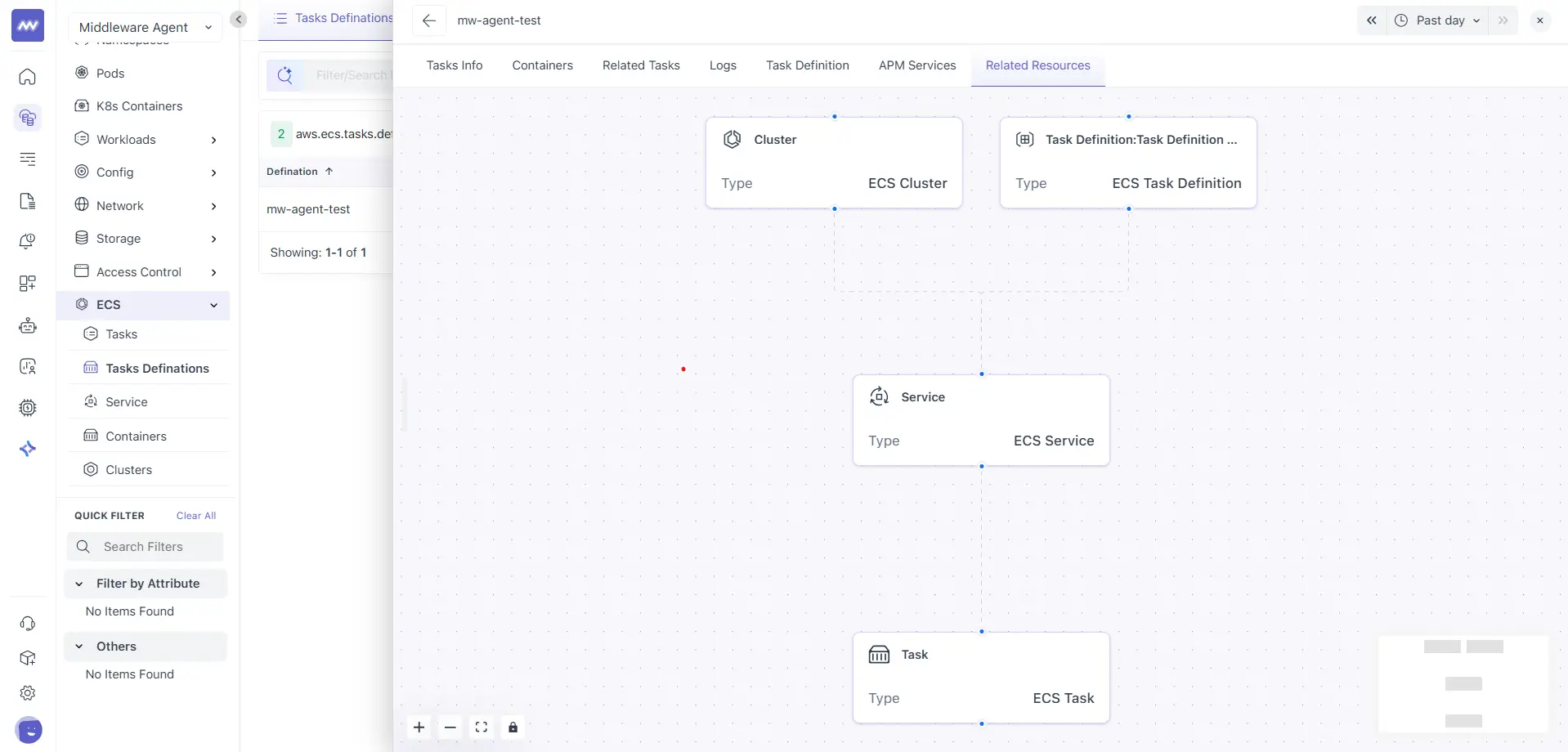Click the zoom in plus icon on canvas

pos(419,727)
